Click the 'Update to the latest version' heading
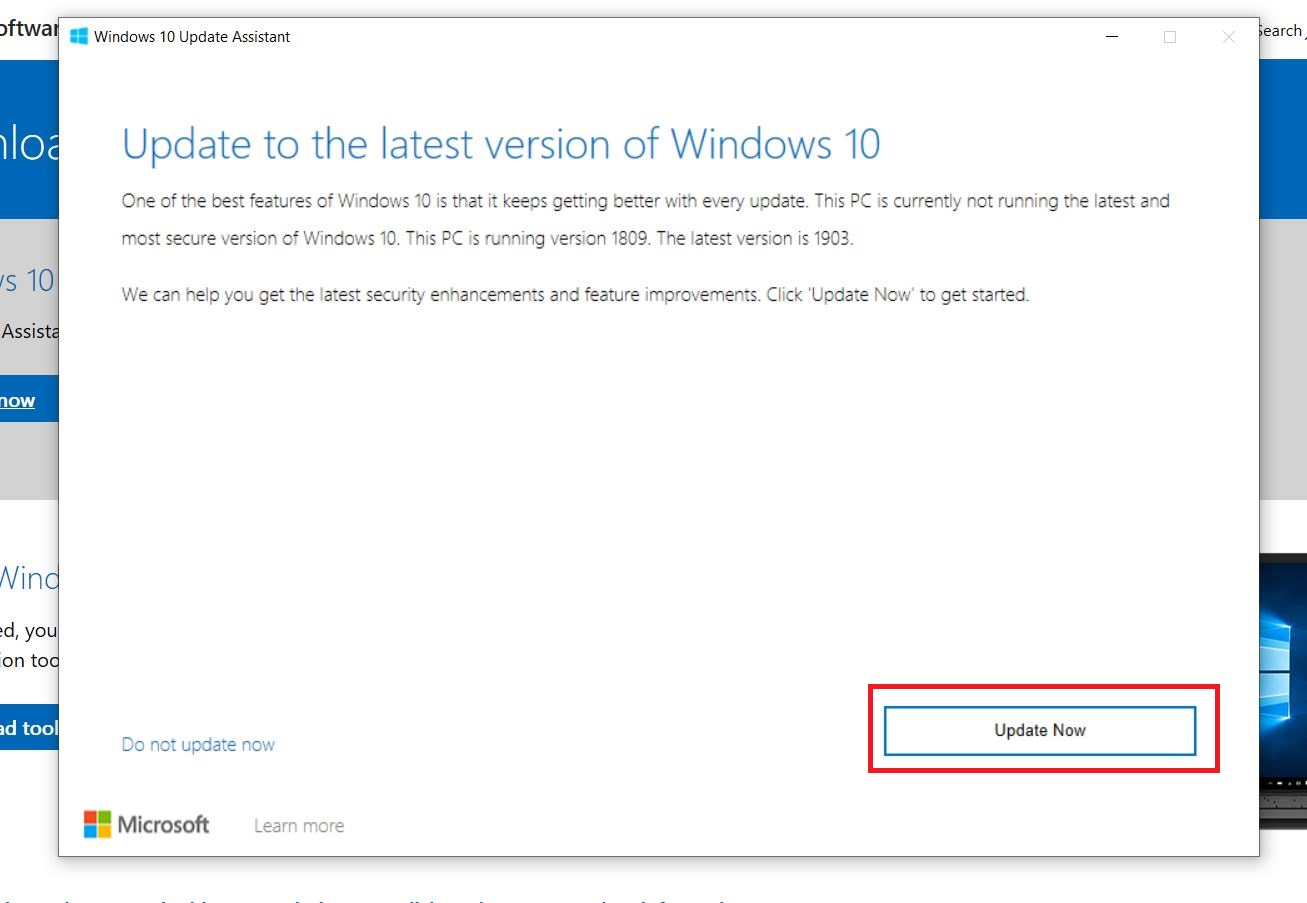Screen dimensions: 1307x903 point(501,144)
